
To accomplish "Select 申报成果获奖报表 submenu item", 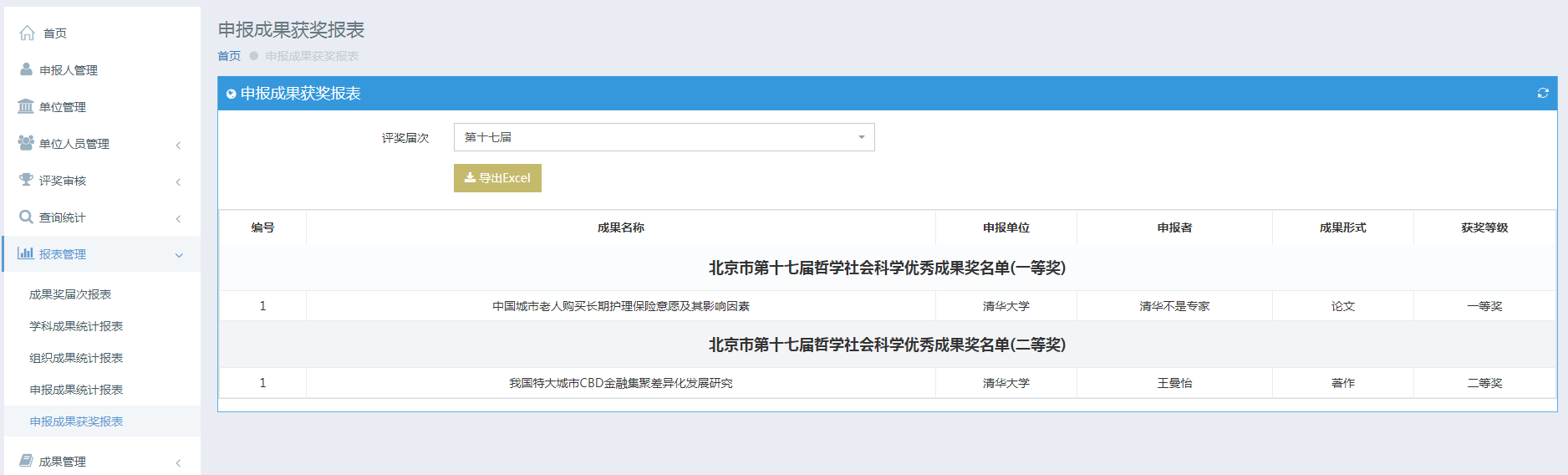I will pos(76,421).
